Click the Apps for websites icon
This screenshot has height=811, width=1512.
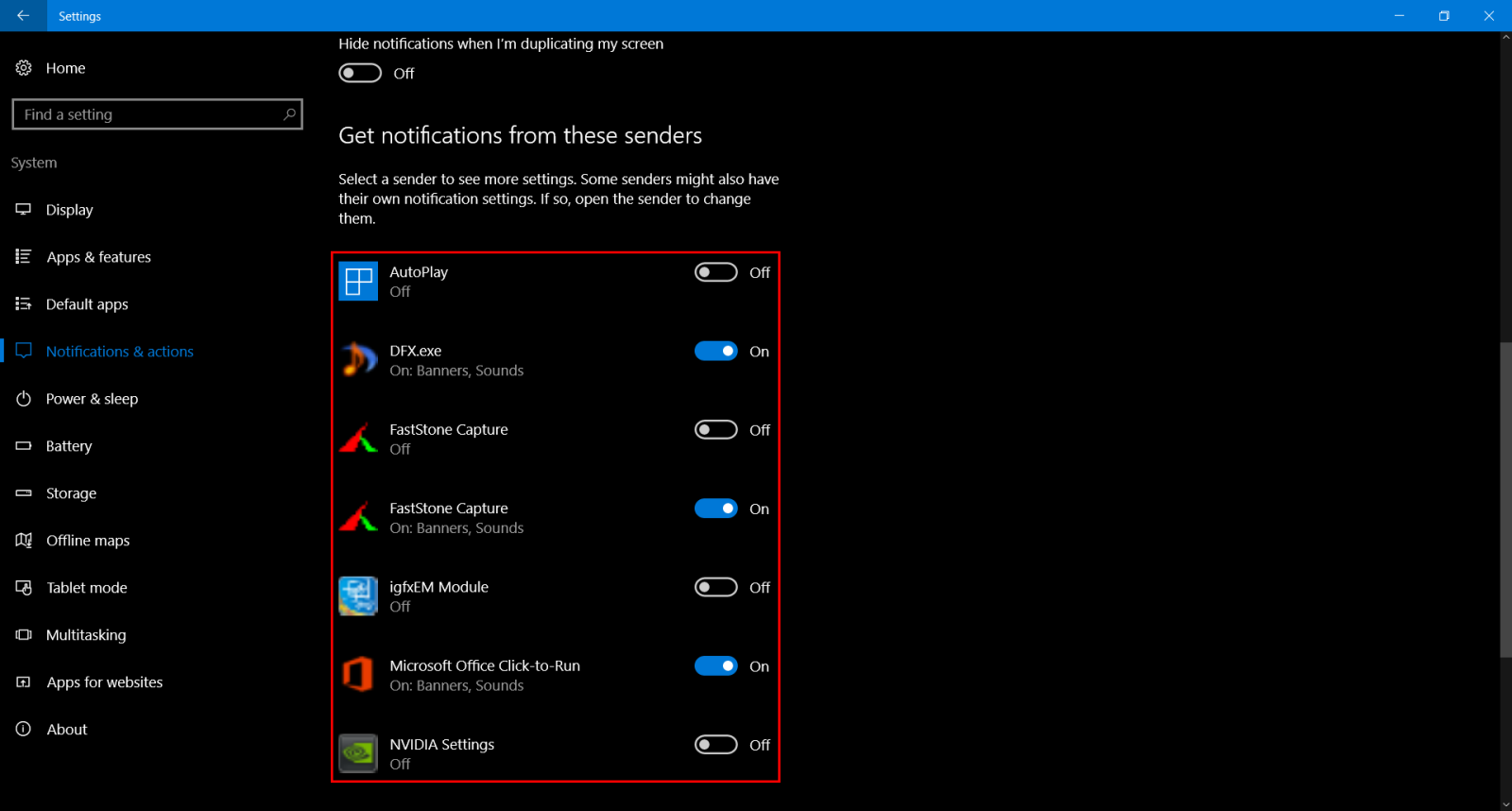click(x=24, y=682)
